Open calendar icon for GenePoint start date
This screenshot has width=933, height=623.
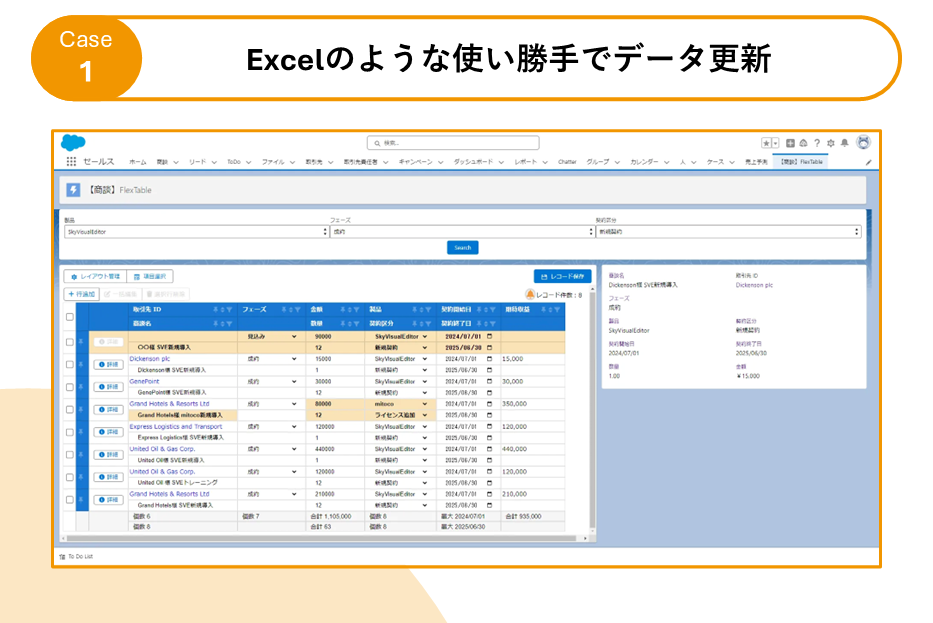(490, 381)
